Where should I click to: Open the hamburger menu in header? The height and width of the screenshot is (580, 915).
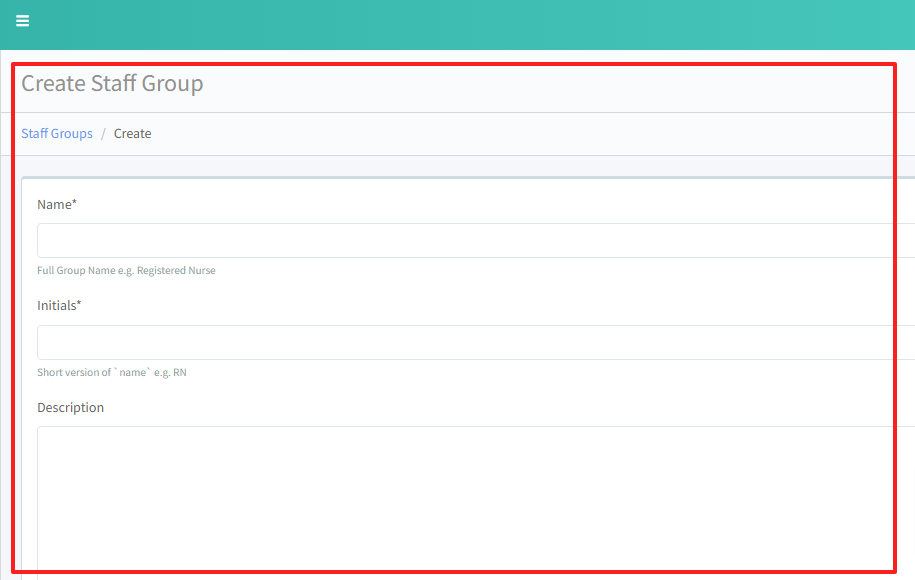22,21
